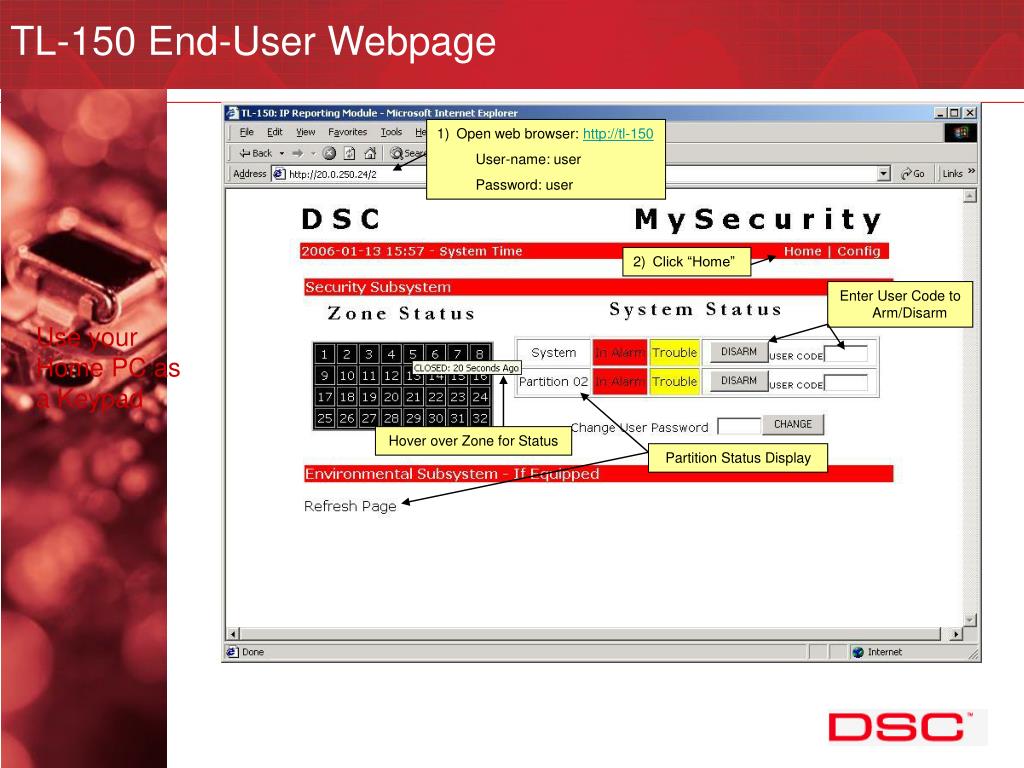This screenshot has width=1024, height=768.
Task: Click the Internet zone globe in status bar
Action: 858,652
